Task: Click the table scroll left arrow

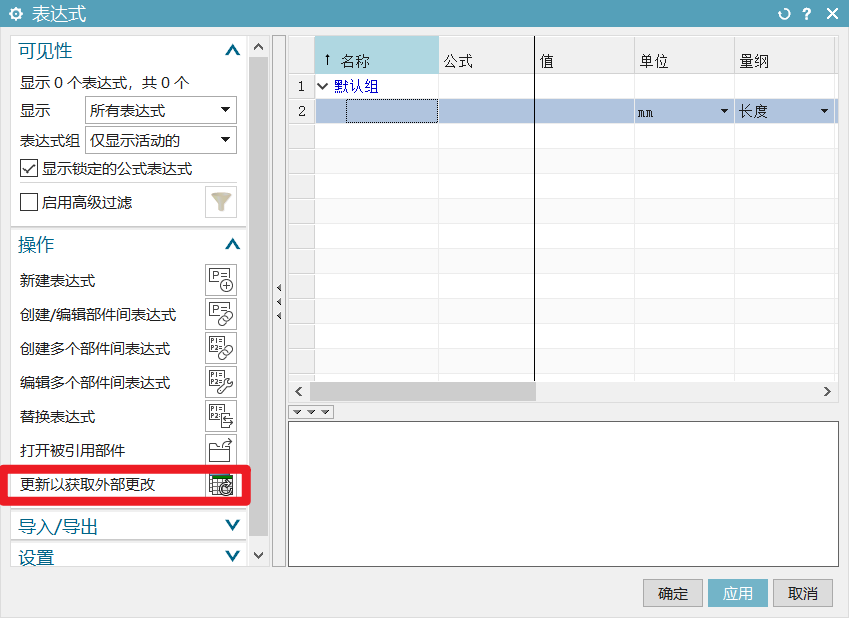Action: coord(299,391)
